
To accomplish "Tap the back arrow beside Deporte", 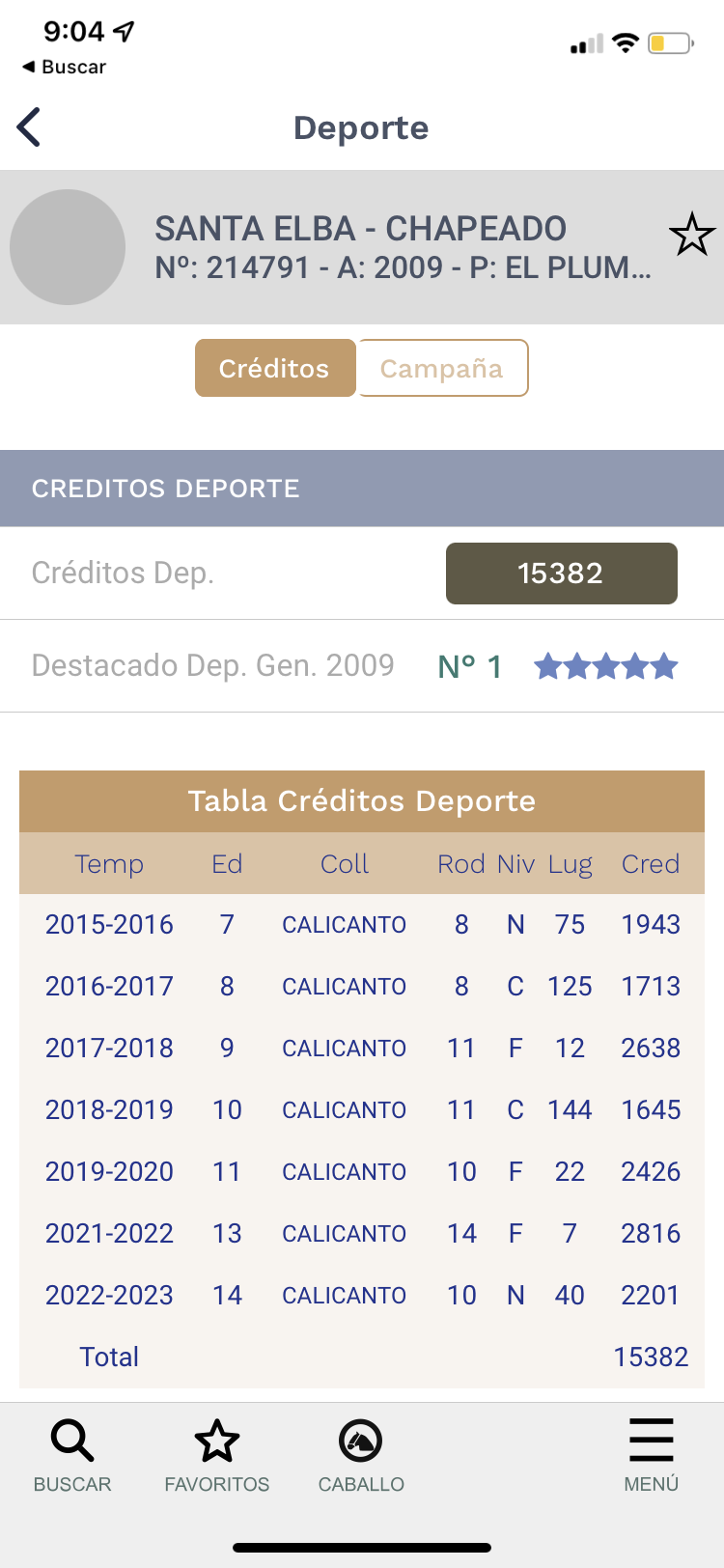I will pos(29,127).
